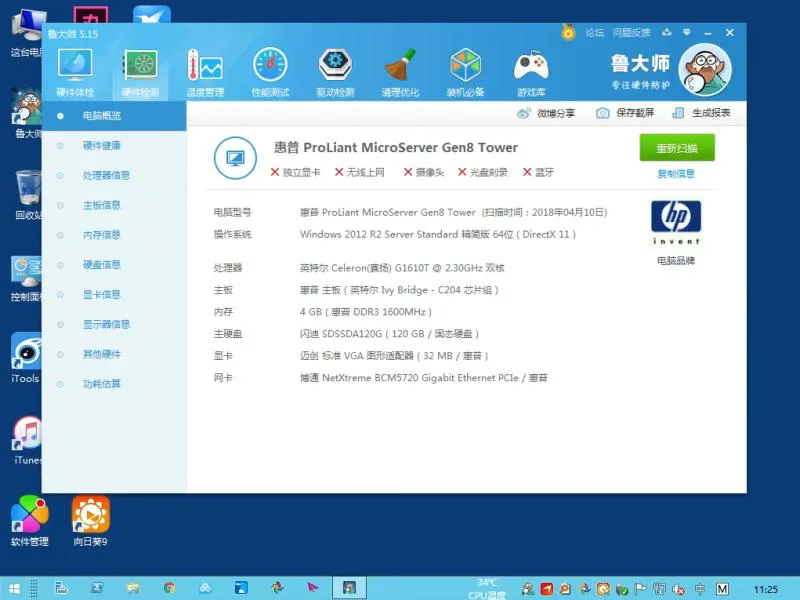Open Chrome from the taskbar
800x600 pixels.
pos(169,588)
